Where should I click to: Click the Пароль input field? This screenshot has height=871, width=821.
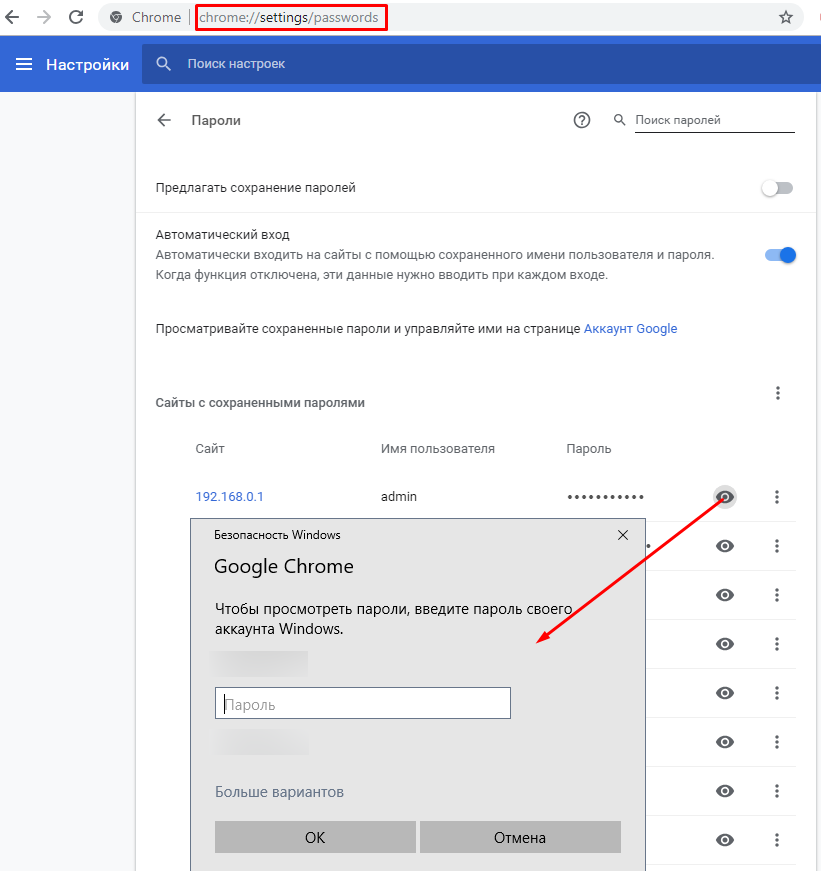tap(362, 704)
